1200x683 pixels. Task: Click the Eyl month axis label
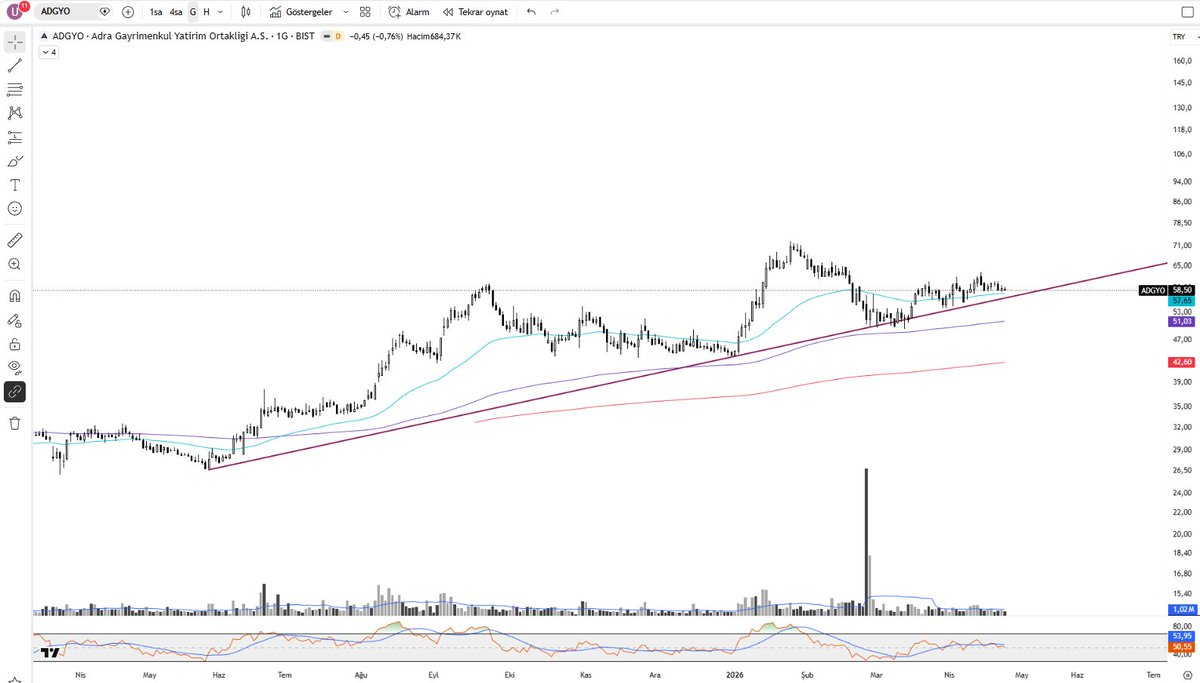pos(434,675)
